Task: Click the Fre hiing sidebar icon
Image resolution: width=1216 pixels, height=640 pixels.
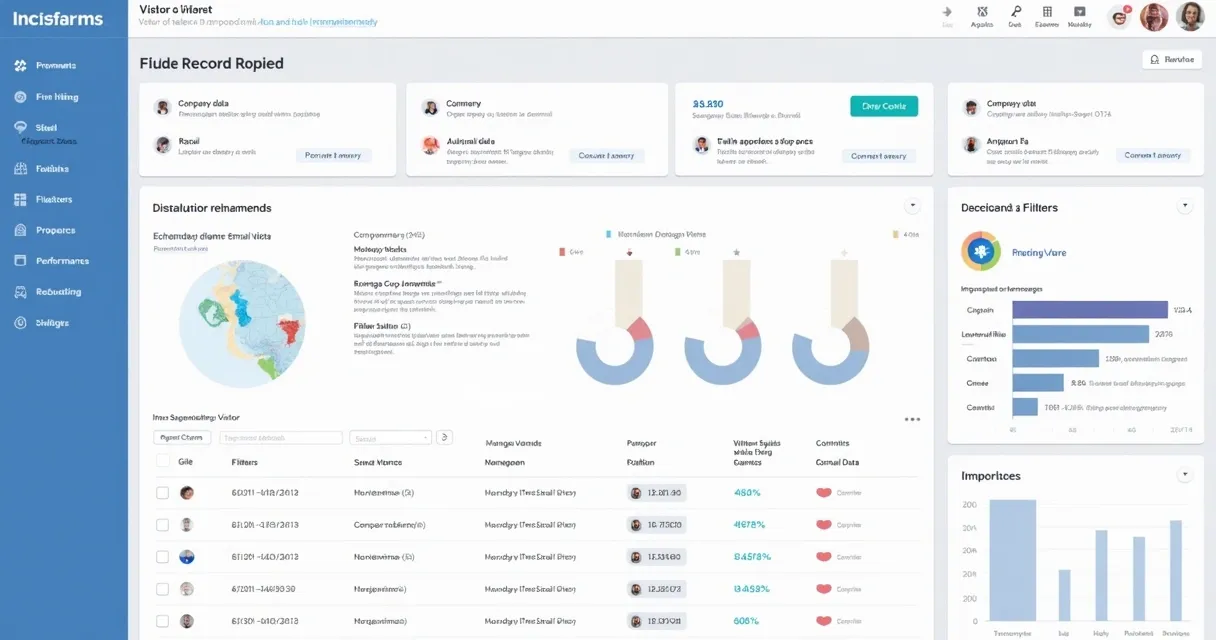Action: [20, 97]
